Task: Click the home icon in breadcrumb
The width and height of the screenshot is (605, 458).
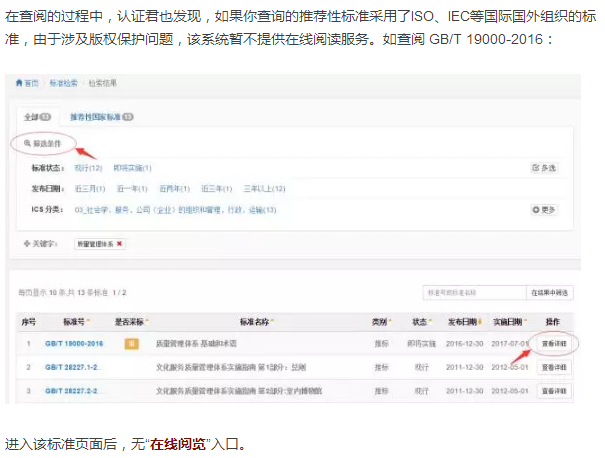Action: tap(19, 82)
